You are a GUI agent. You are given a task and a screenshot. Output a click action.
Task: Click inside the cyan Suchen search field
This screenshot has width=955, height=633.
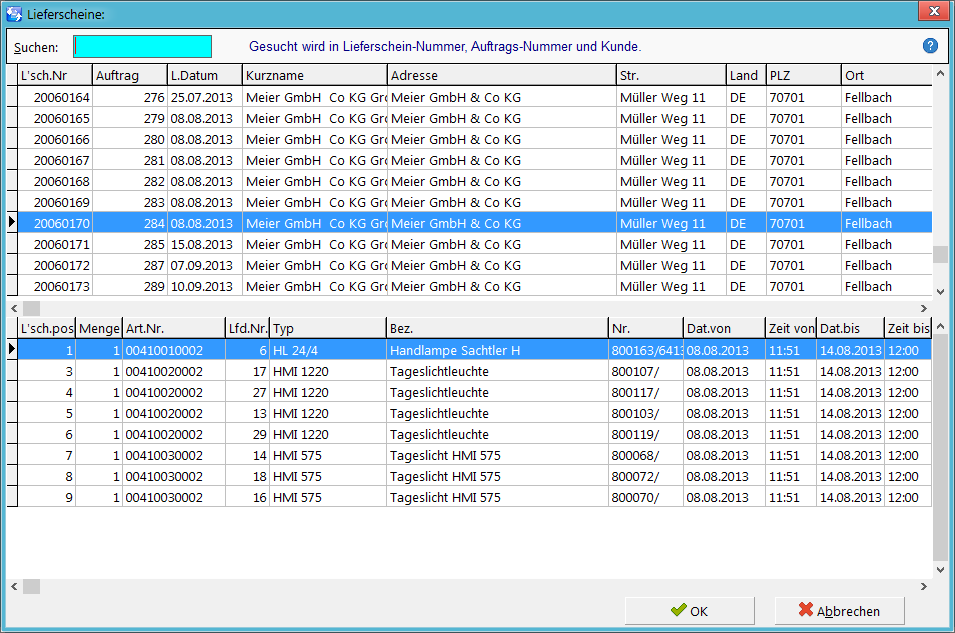143,46
